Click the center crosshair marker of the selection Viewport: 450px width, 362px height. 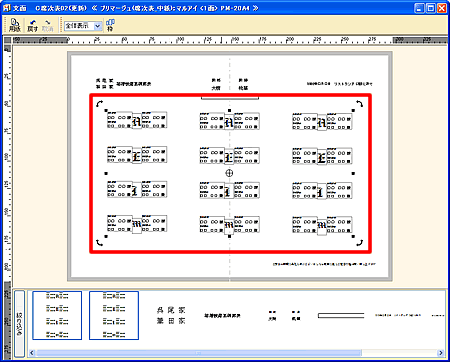(229, 173)
